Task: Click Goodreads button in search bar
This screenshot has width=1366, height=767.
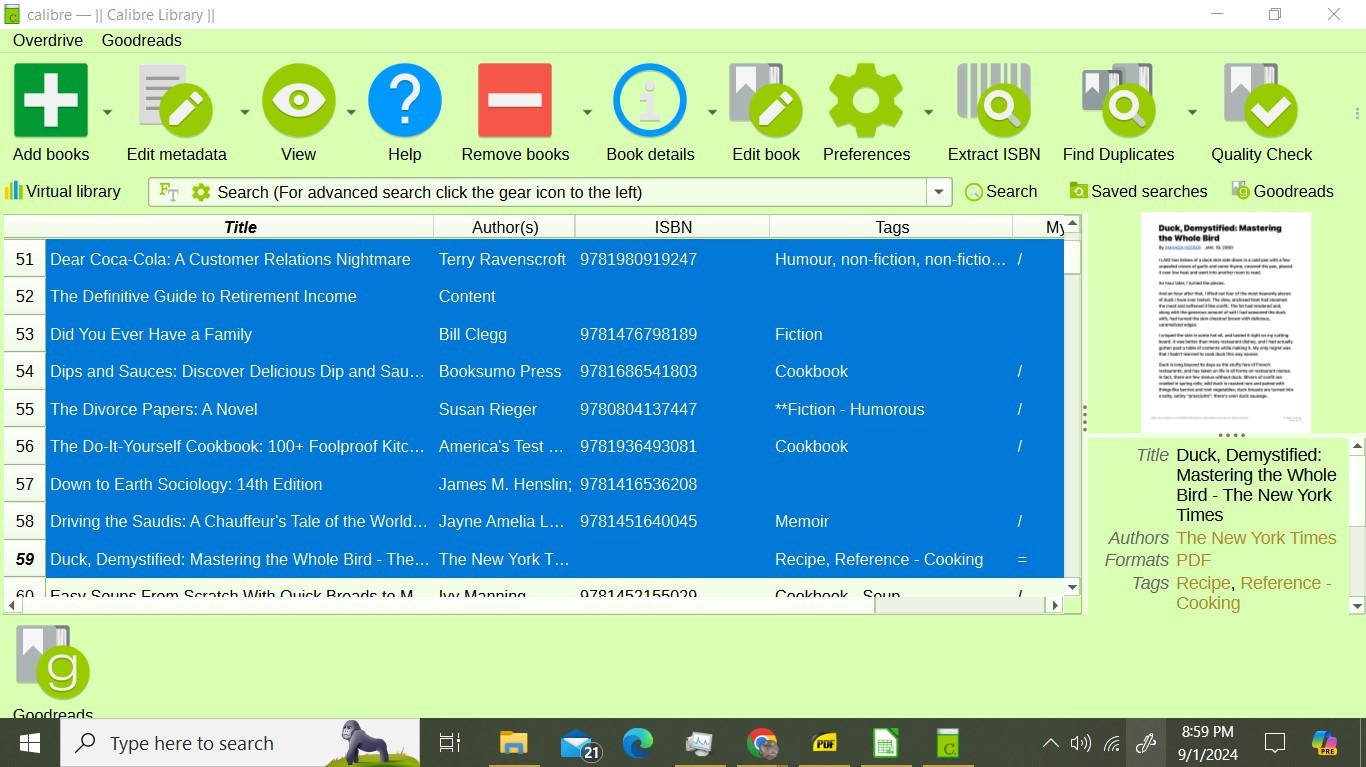Action: (x=1283, y=191)
